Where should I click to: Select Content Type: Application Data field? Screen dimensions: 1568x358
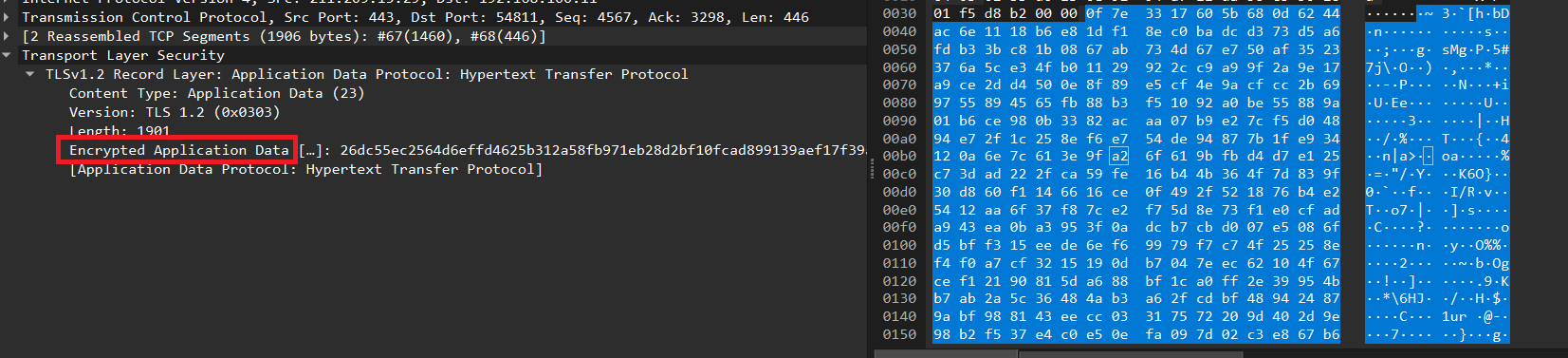coord(216,93)
